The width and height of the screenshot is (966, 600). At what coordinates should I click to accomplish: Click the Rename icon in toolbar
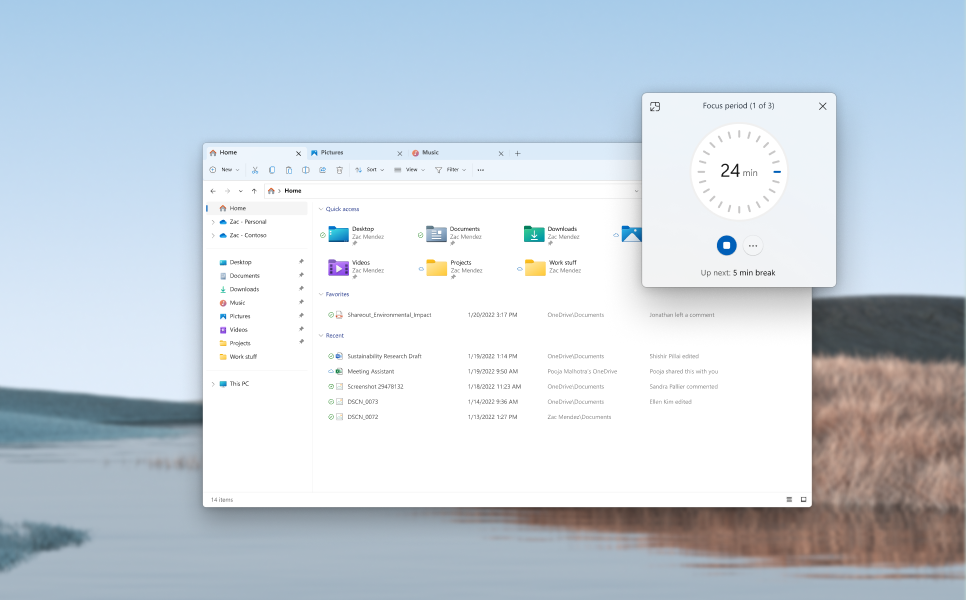click(x=306, y=170)
